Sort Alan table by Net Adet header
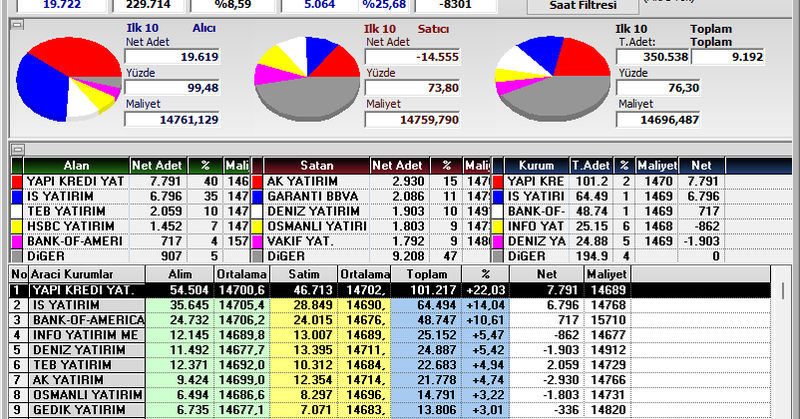The height and width of the screenshot is (419, 800). (158, 165)
